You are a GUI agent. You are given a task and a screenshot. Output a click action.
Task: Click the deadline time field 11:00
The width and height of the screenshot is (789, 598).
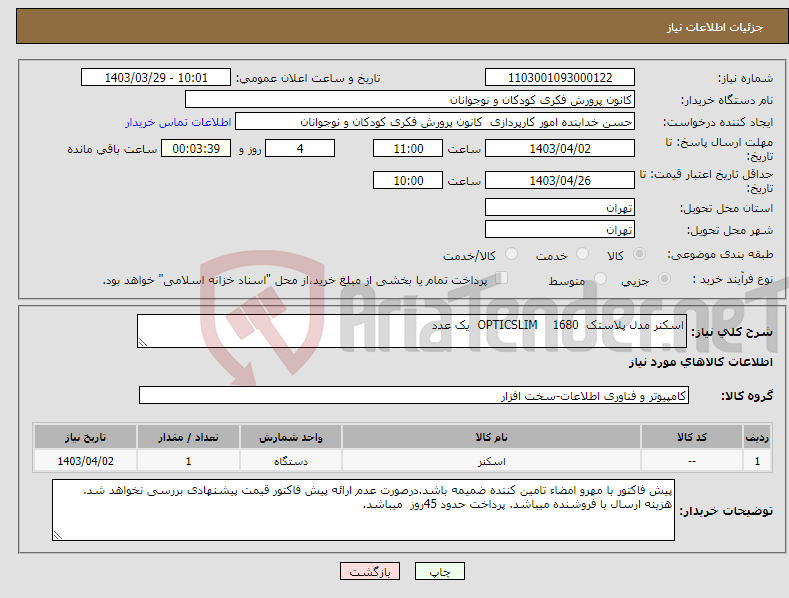click(x=408, y=148)
